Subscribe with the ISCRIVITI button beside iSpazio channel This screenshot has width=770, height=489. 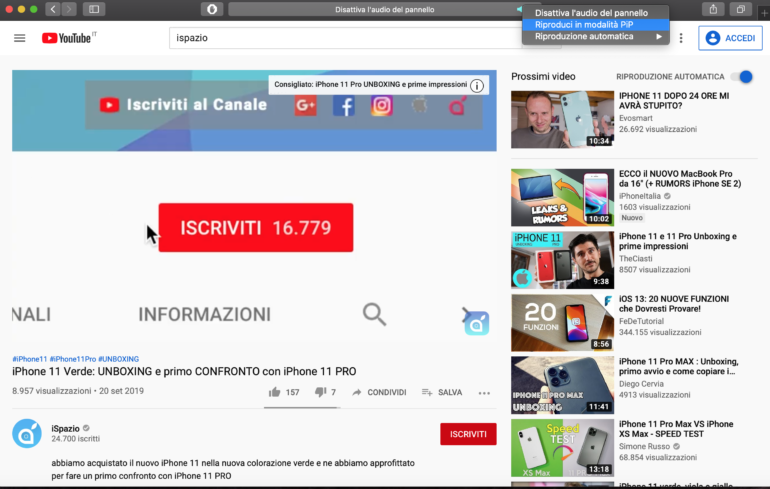pos(468,434)
